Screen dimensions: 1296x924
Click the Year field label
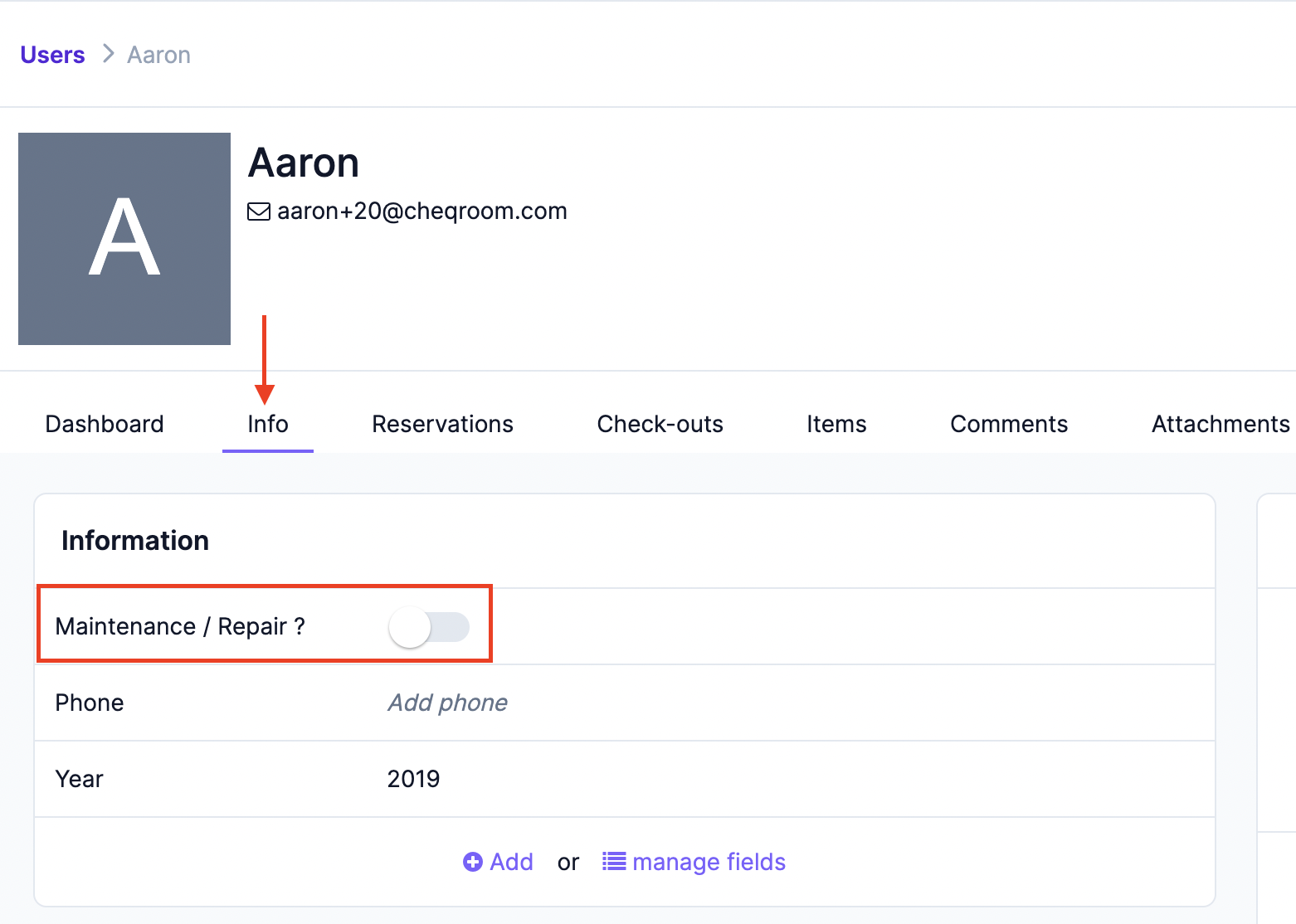click(x=79, y=779)
